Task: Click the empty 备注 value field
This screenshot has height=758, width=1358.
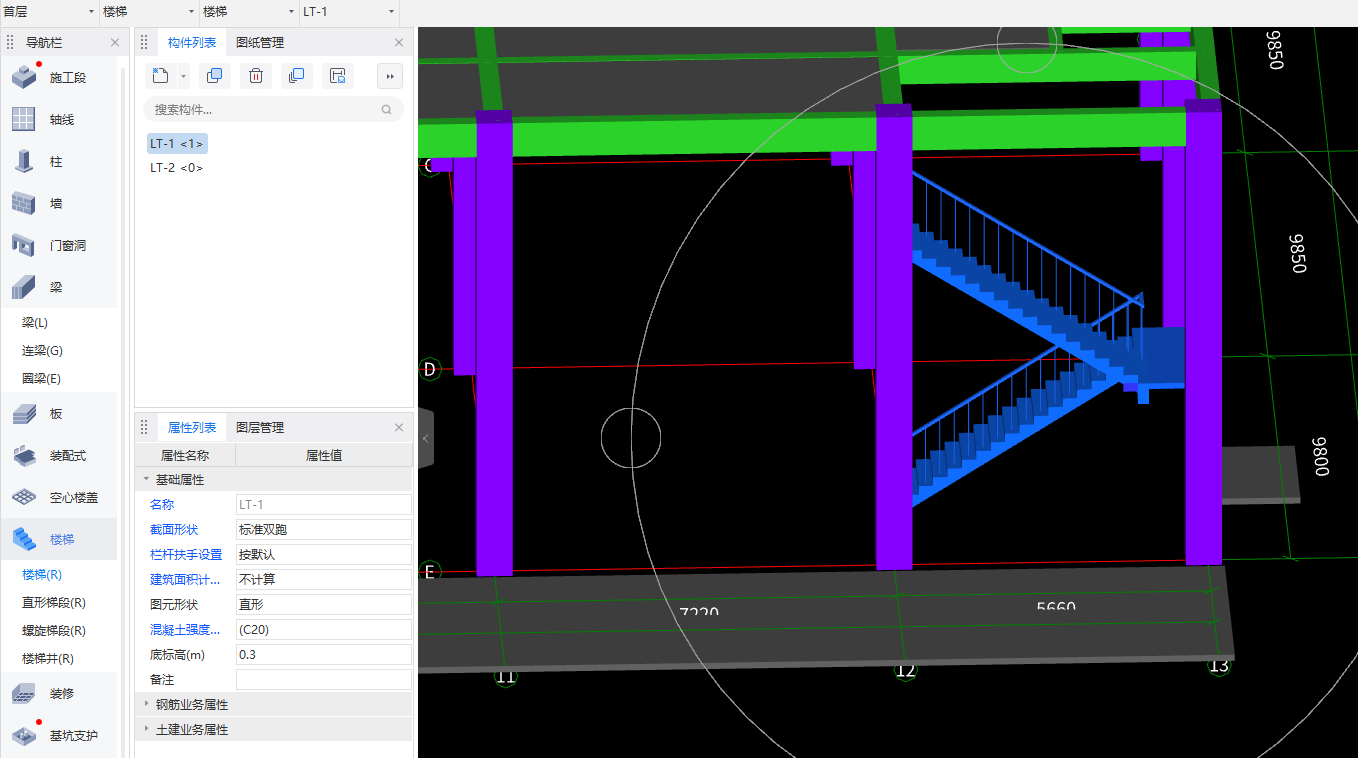Action: tap(324, 680)
